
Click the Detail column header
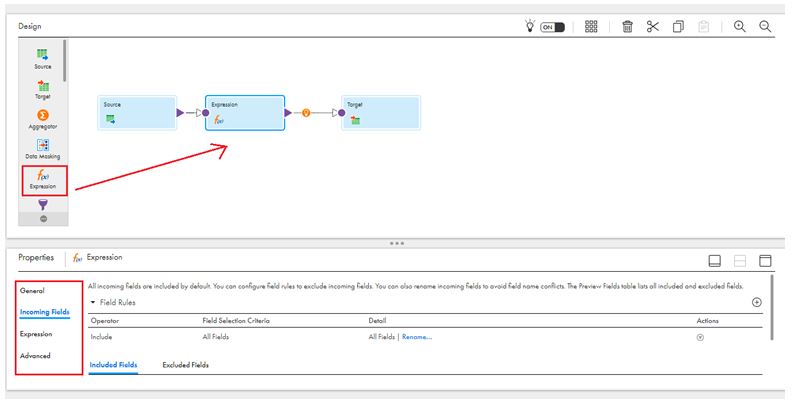click(x=377, y=321)
